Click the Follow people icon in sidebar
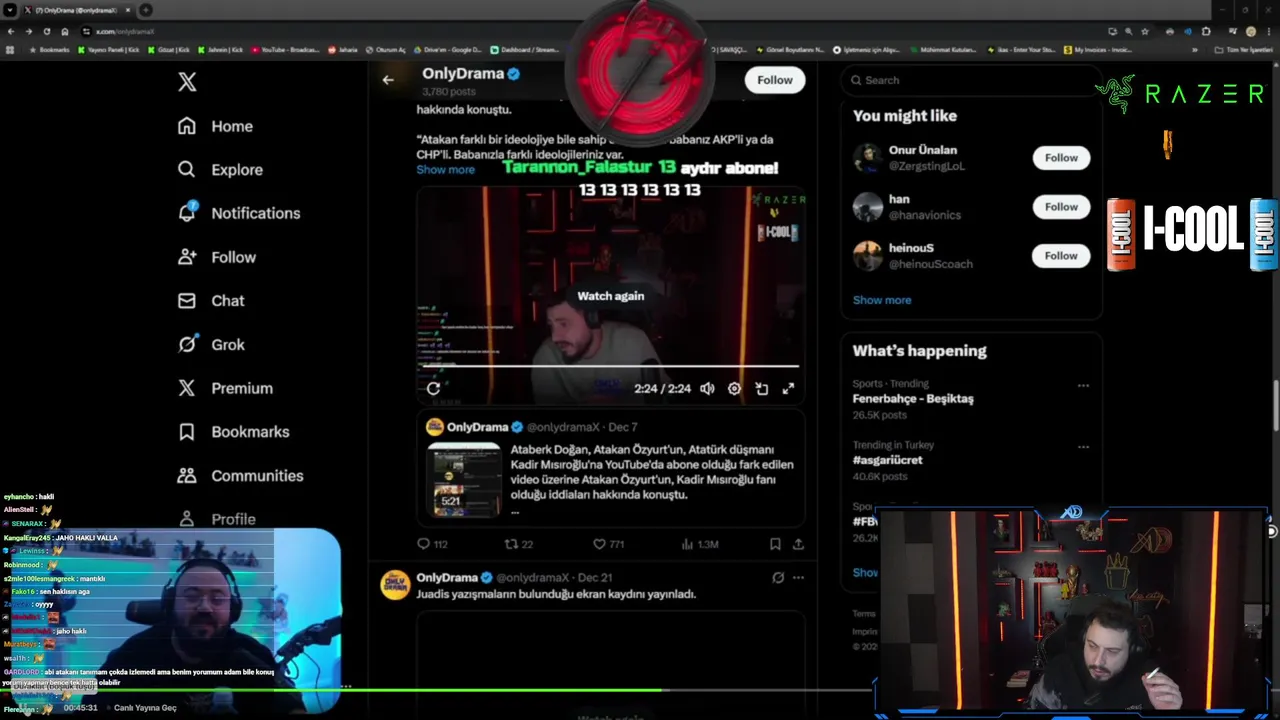 click(187, 257)
